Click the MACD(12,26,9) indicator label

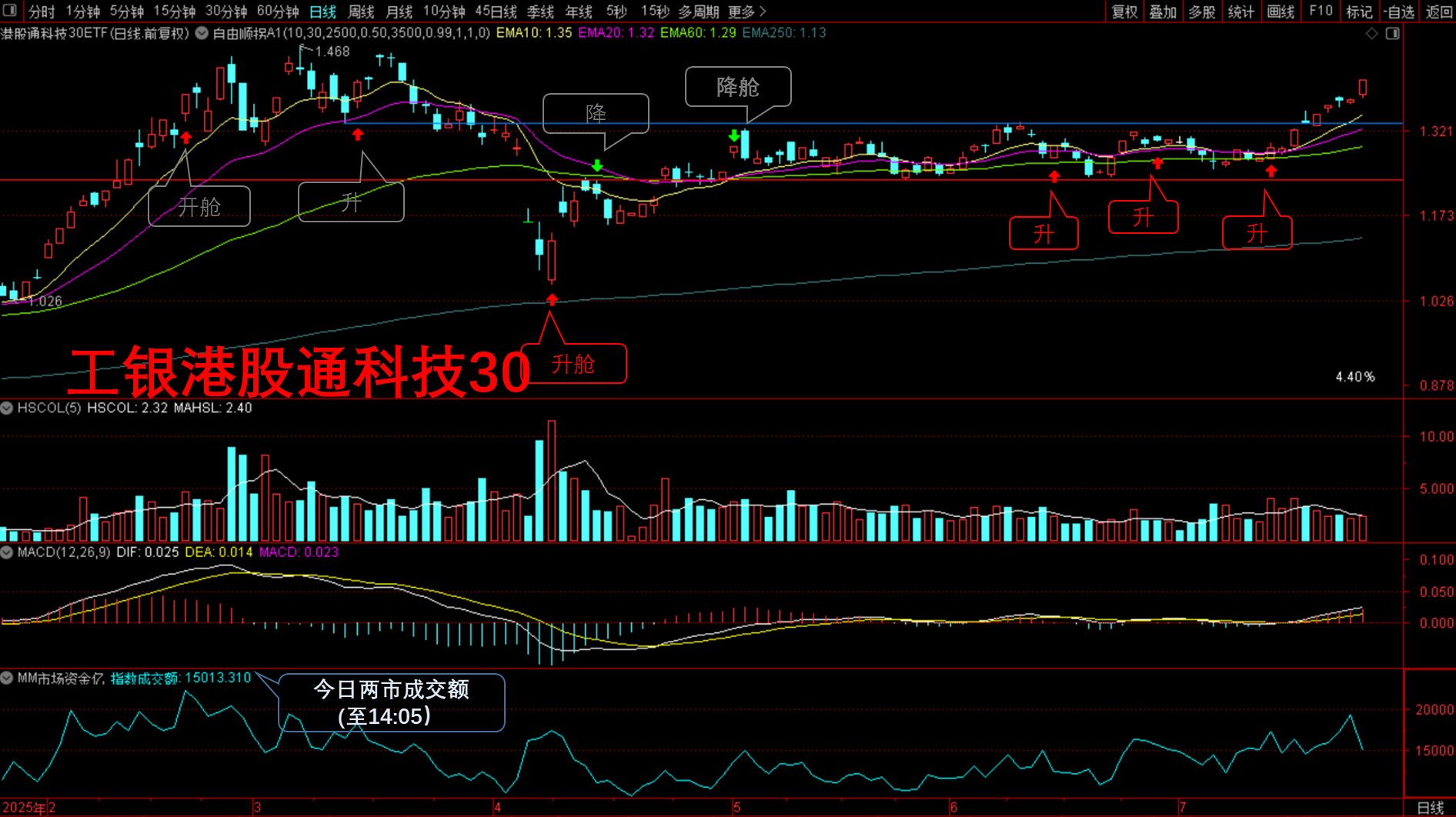[x=64, y=552]
